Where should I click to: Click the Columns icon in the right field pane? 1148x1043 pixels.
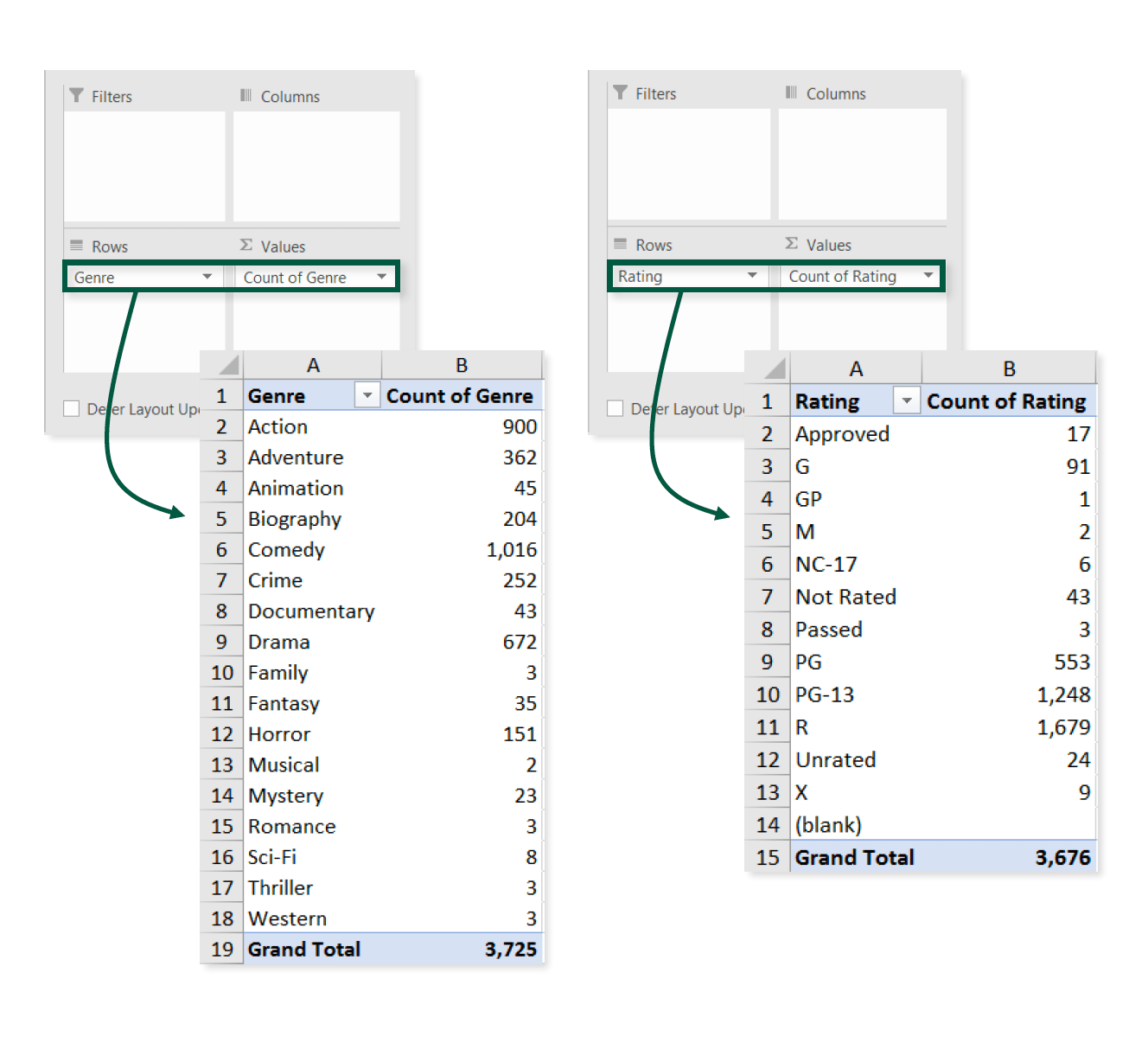click(793, 93)
